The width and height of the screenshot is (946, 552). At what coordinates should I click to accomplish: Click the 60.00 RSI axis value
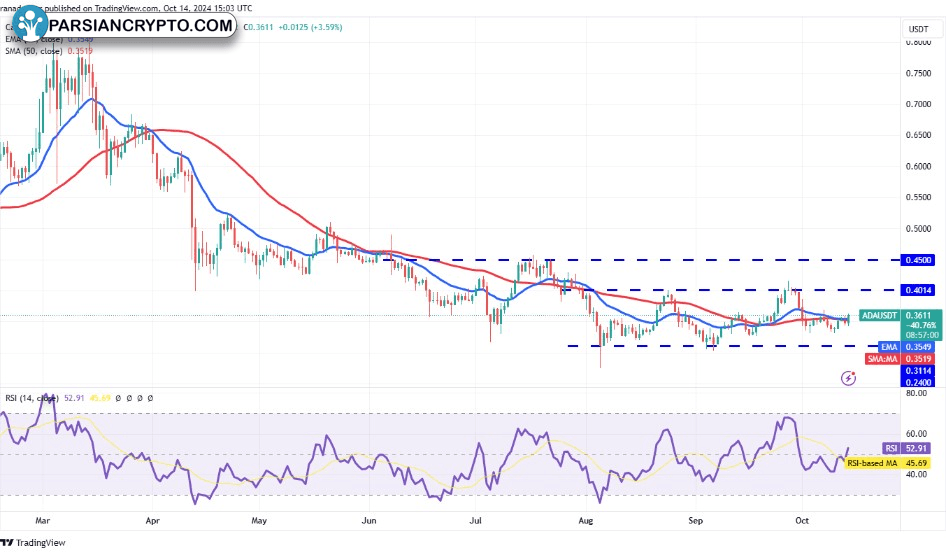click(x=916, y=434)
